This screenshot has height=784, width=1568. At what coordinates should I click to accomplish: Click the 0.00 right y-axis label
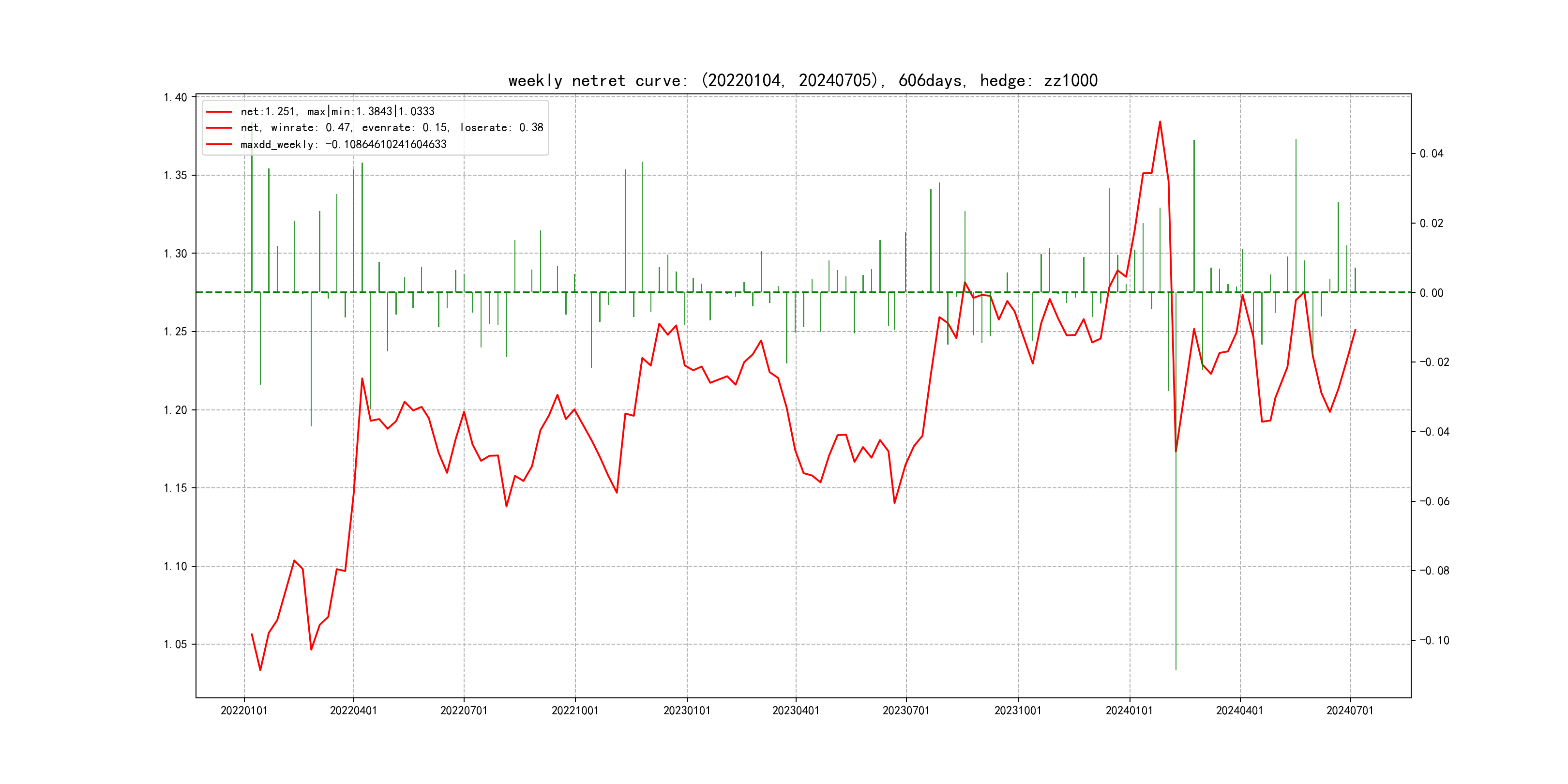click(1431, 293)
